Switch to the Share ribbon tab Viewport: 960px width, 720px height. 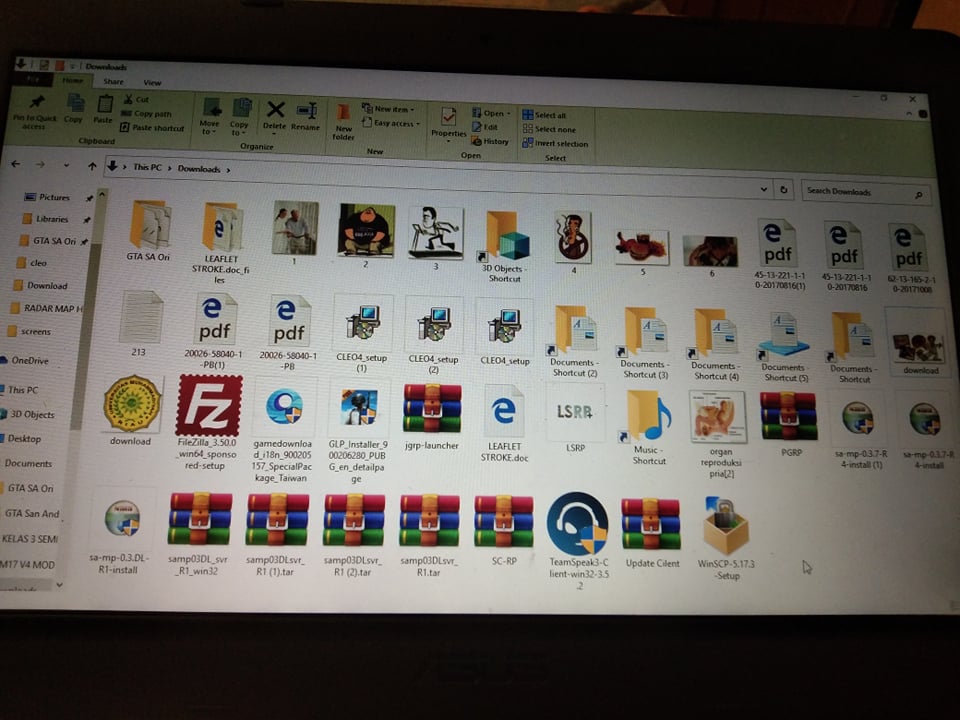113,81
